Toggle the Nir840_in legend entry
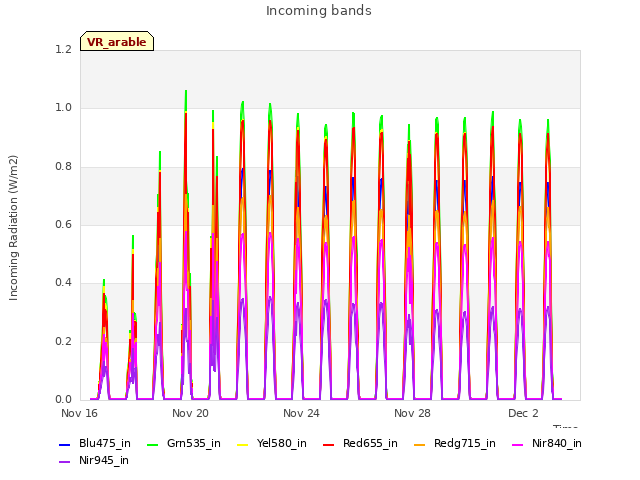This screenshot has height=480, width=640. point(547,444)
